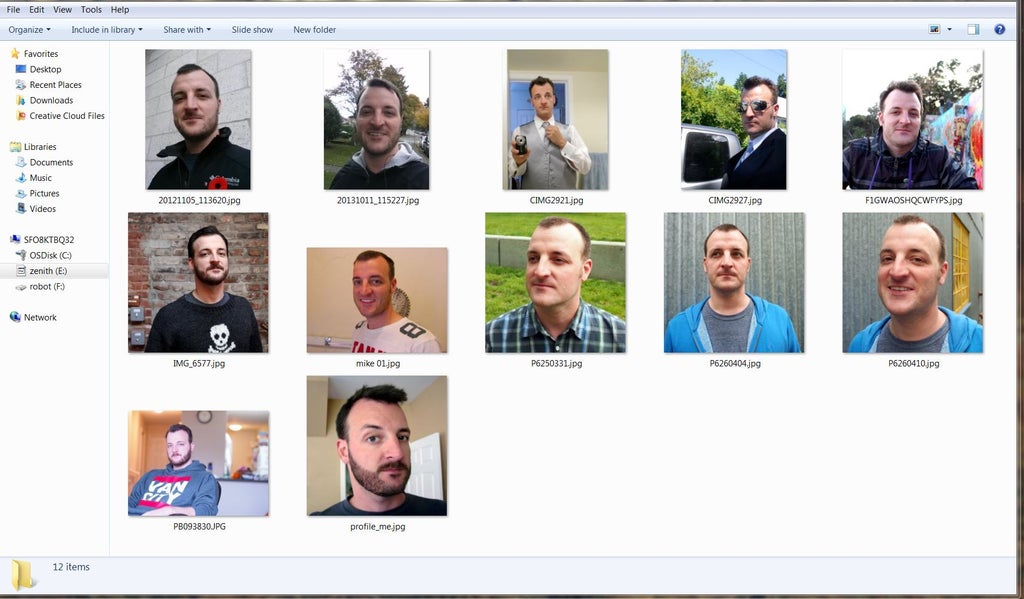Select Desktop label in the sidebar
The image size is (1024, 599).
coord(45,69)
